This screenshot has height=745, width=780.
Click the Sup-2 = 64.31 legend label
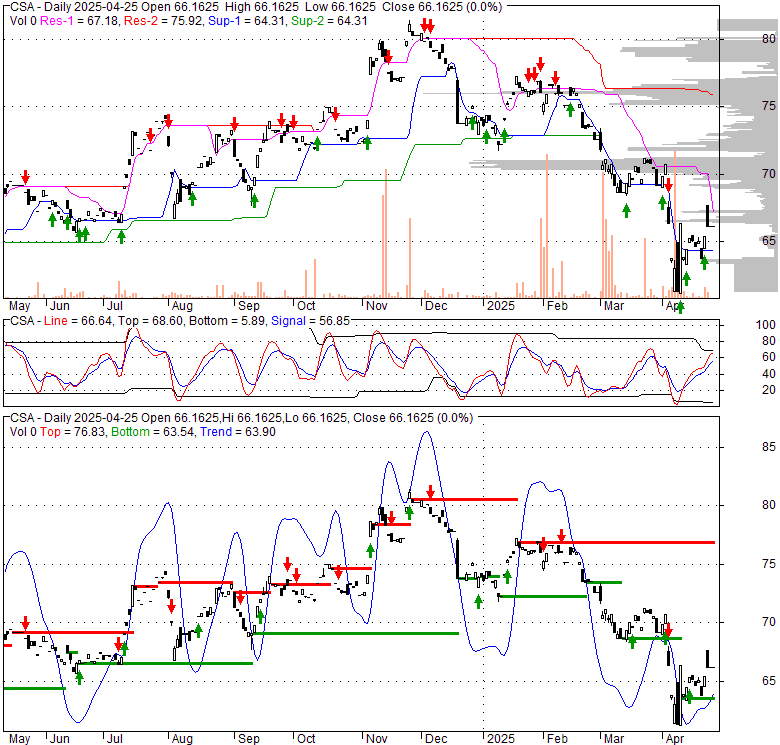(329, 21)
